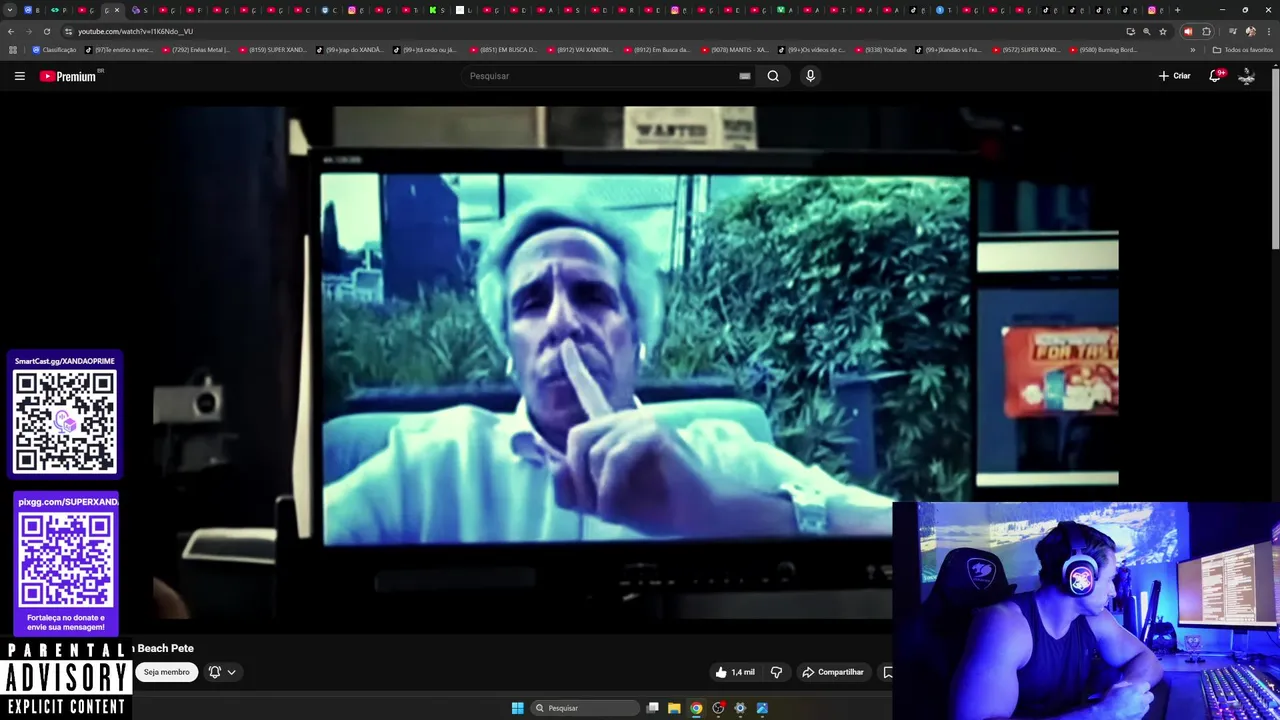This screenshot has width=1280, height=720.
Task: Click the taskbar Pesquisar search box
Action: (x=585, y=708)
